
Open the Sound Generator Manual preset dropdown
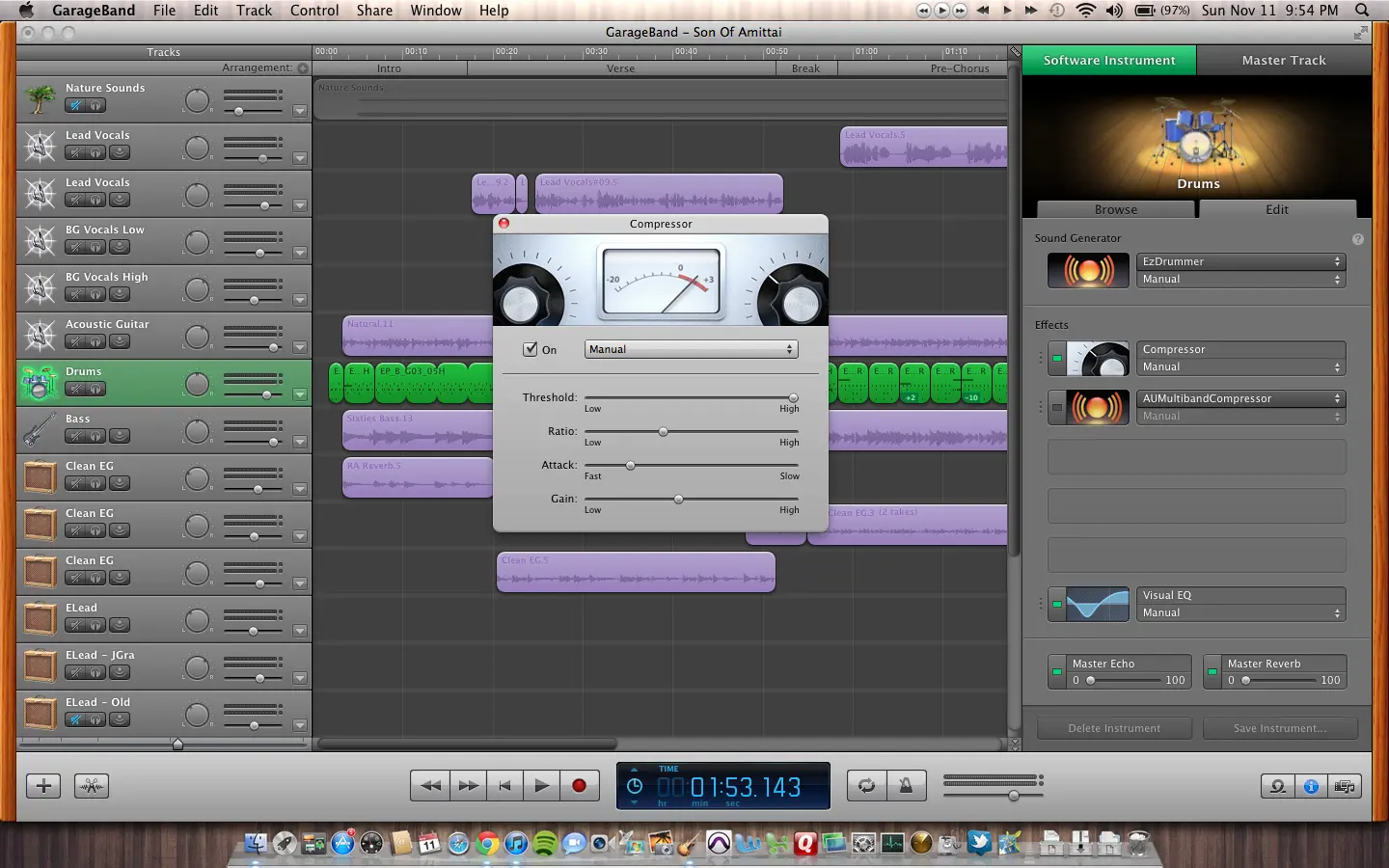[1241, 279]
